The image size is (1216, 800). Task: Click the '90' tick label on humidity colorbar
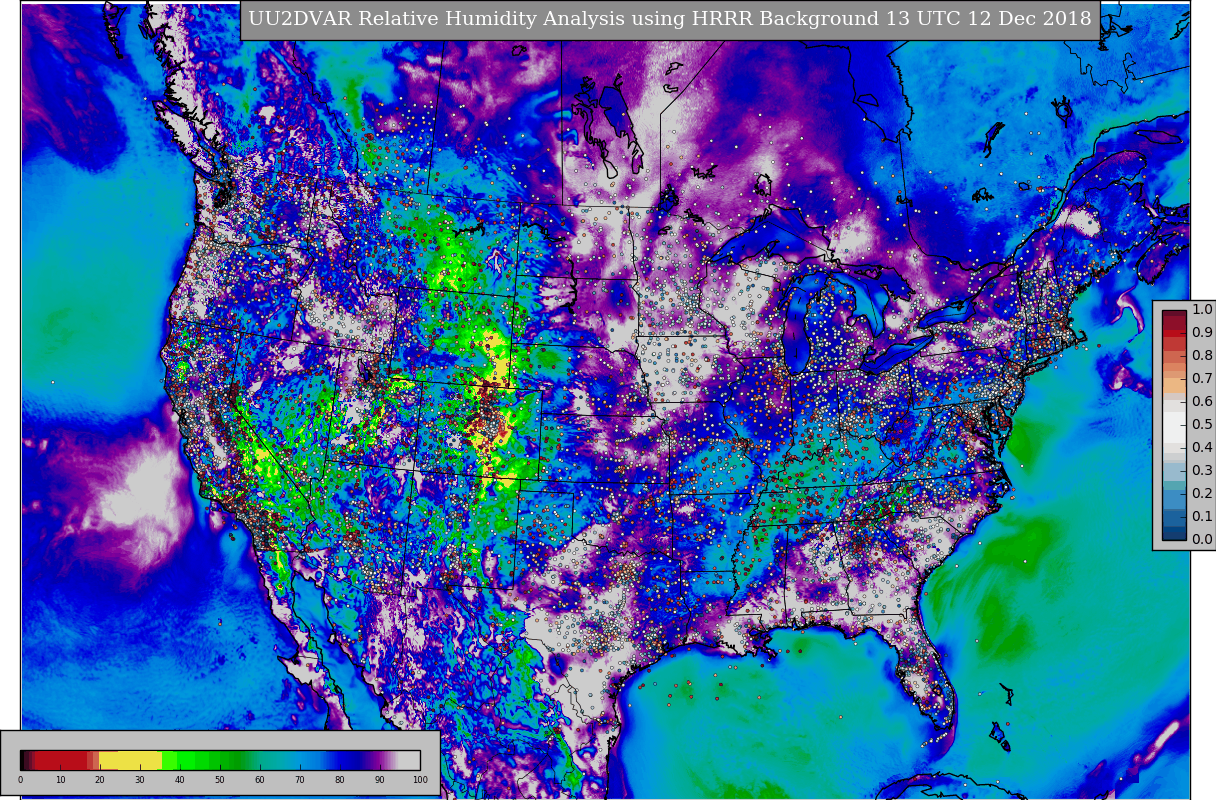pos(380,780)
